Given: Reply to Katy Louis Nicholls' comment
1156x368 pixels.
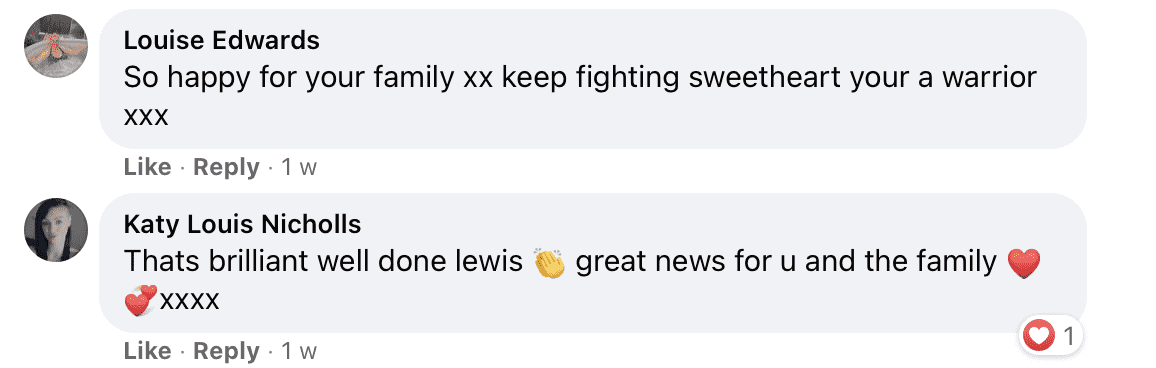Looking at the screenshot, I should (226, 351).
